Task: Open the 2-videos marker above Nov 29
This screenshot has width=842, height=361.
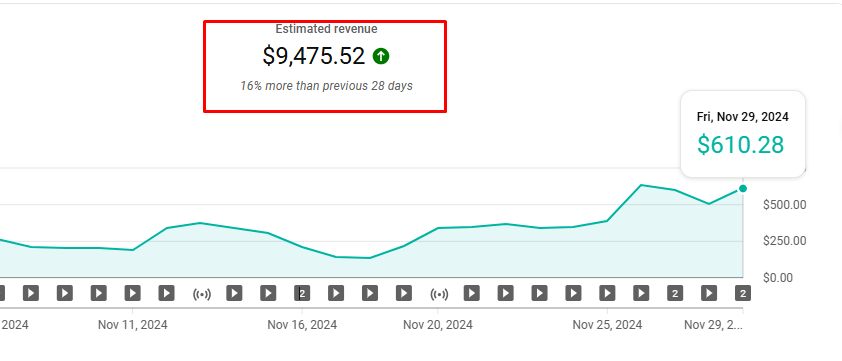Action: pyautogui.click(x=743, y=293)
